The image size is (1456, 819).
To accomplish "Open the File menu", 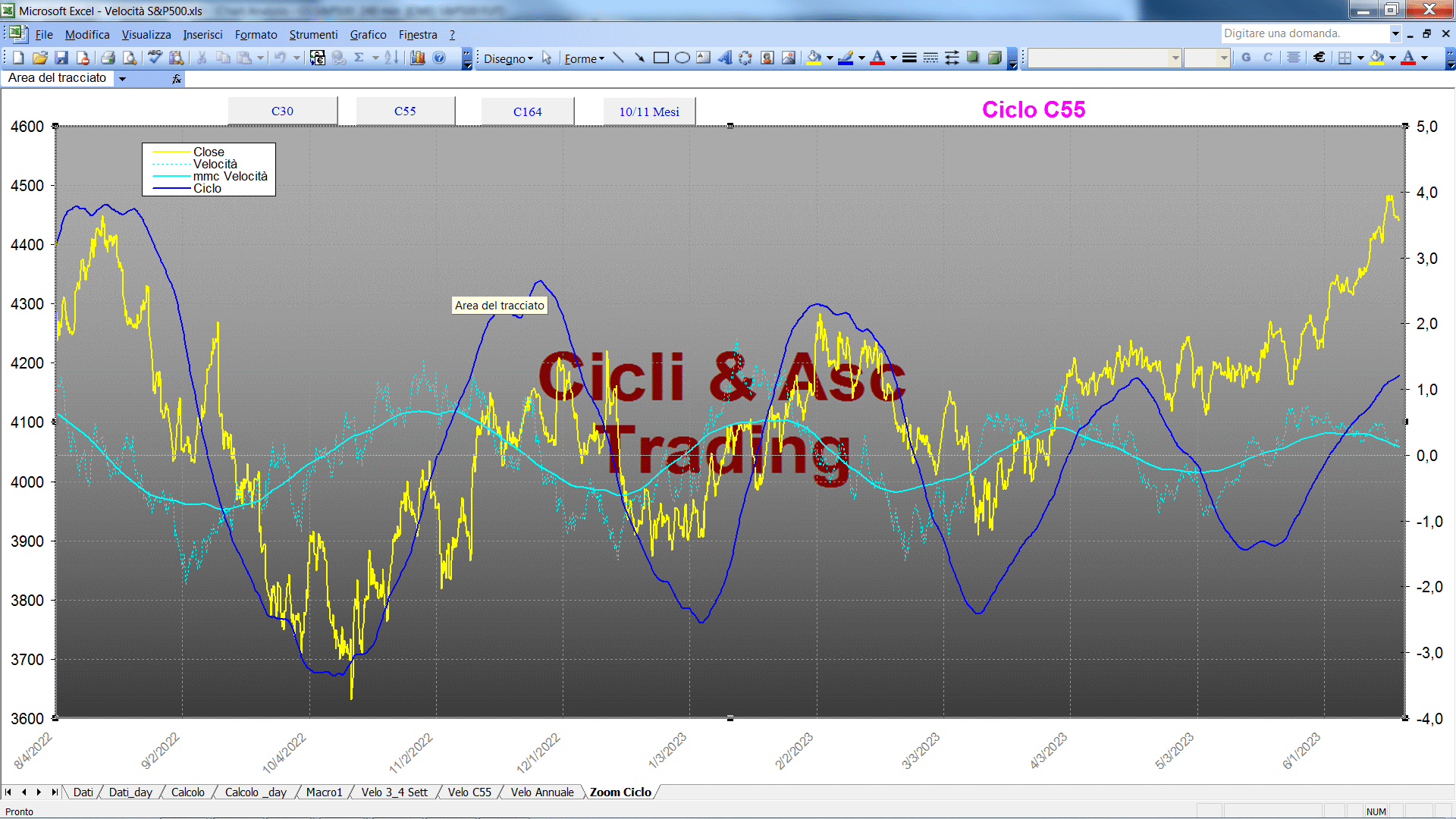I will 44,34.
